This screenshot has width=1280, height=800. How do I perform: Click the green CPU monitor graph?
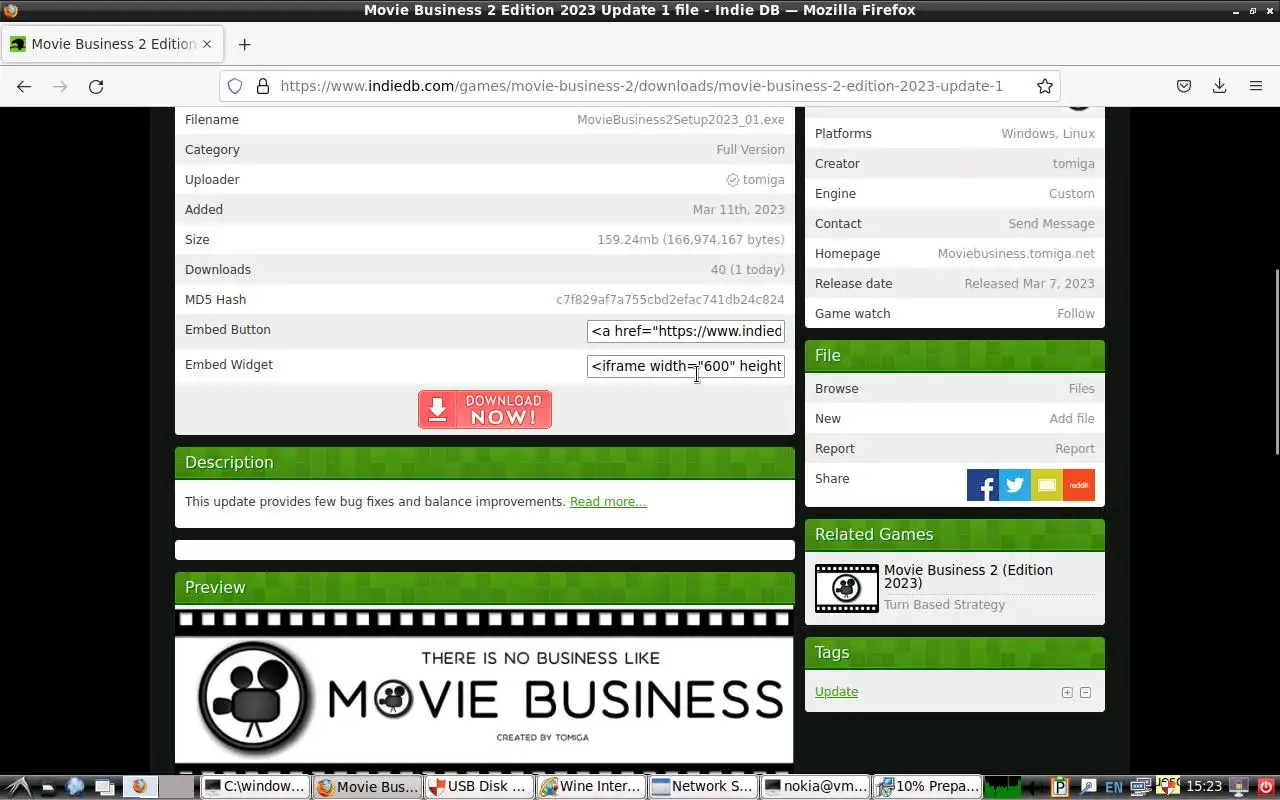coord(1003,786)
